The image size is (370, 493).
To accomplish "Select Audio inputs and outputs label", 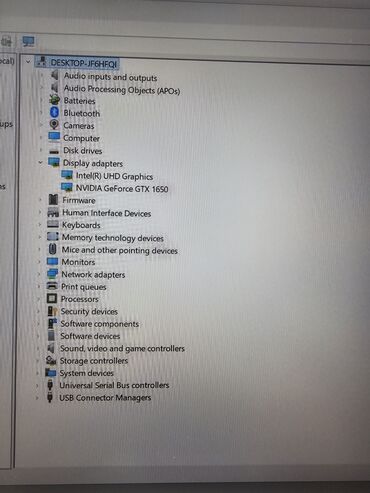I will [x=110, y=77].
